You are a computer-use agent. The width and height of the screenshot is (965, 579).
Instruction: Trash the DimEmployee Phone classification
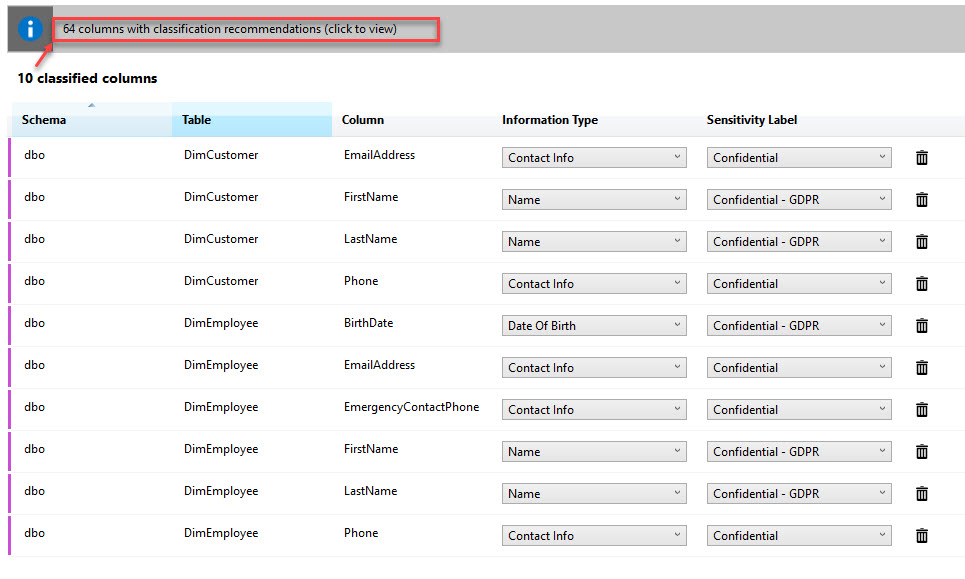click(x=922, y=536)
